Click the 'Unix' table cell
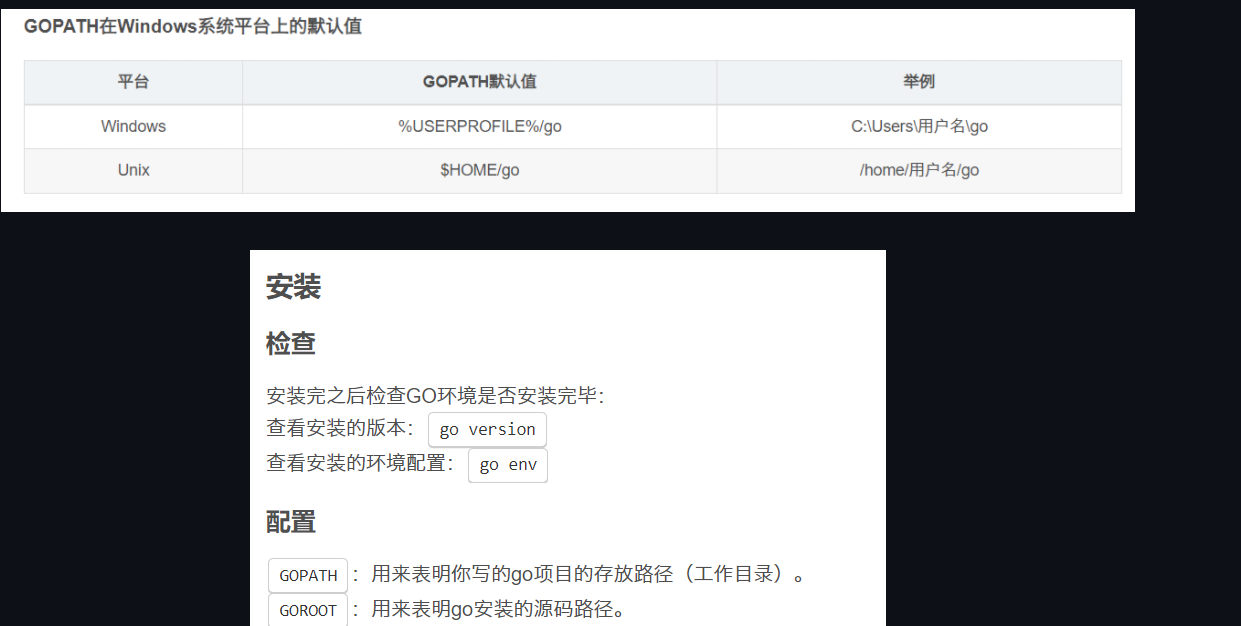 [x=133, y=170]
